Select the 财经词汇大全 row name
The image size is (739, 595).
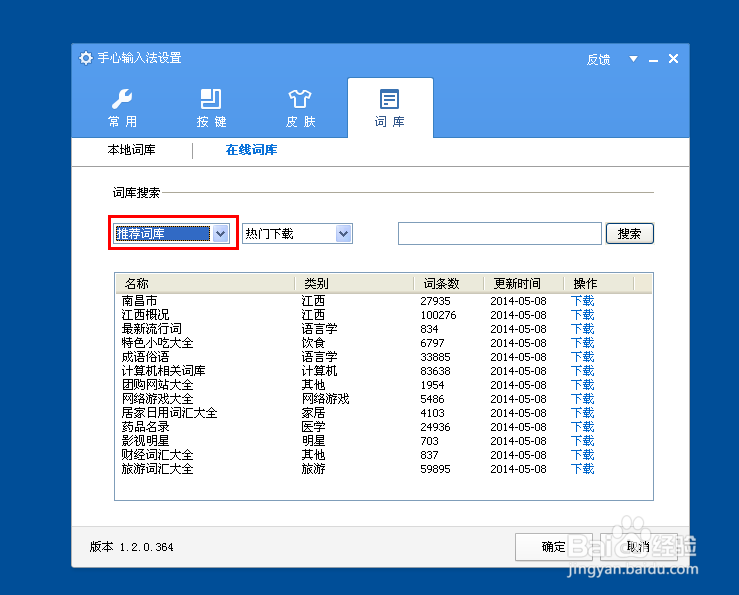tap(157, 455)
